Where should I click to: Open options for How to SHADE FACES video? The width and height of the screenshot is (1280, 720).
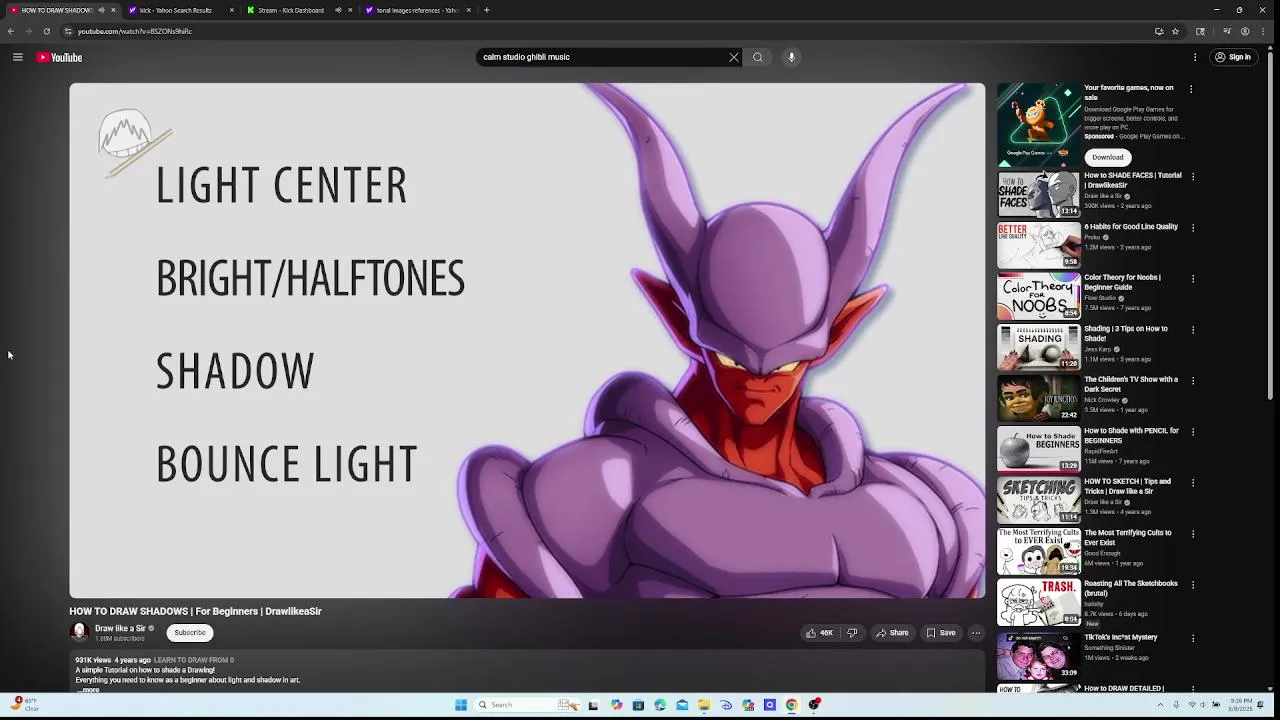pyautogui.click(x=1192, y=176)
